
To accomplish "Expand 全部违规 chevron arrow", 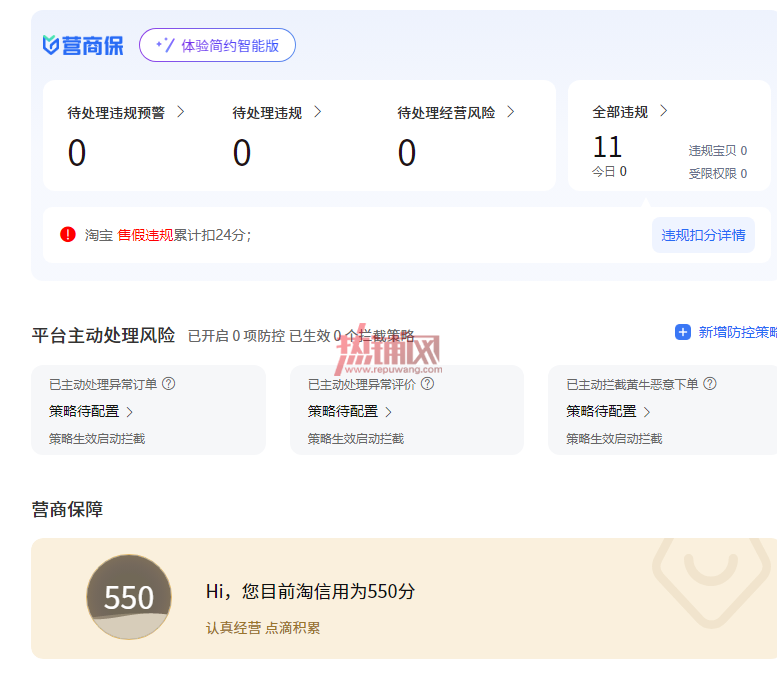I will (664, 111).
